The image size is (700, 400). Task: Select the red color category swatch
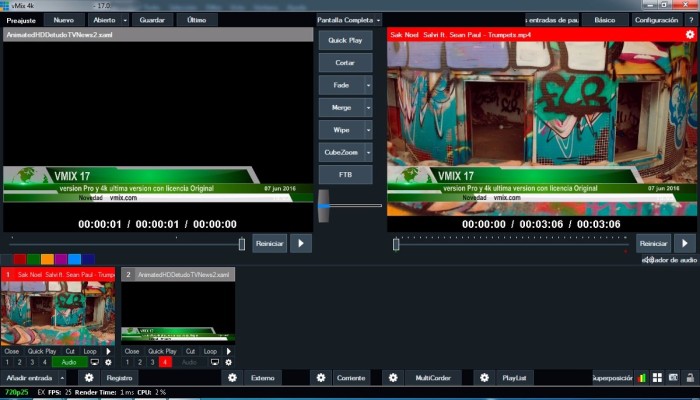click(x=20, y=259)
